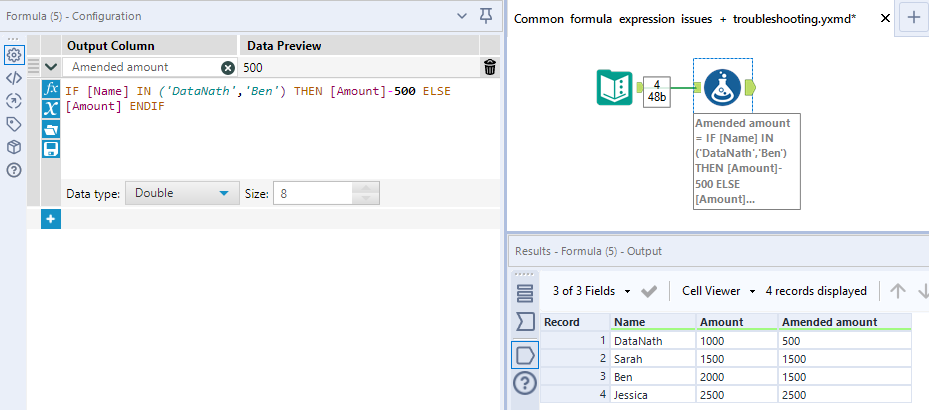The width and height of the screenshot is (929, 410).
Task: Pin the Configuration window
Action: click(486, 16)
